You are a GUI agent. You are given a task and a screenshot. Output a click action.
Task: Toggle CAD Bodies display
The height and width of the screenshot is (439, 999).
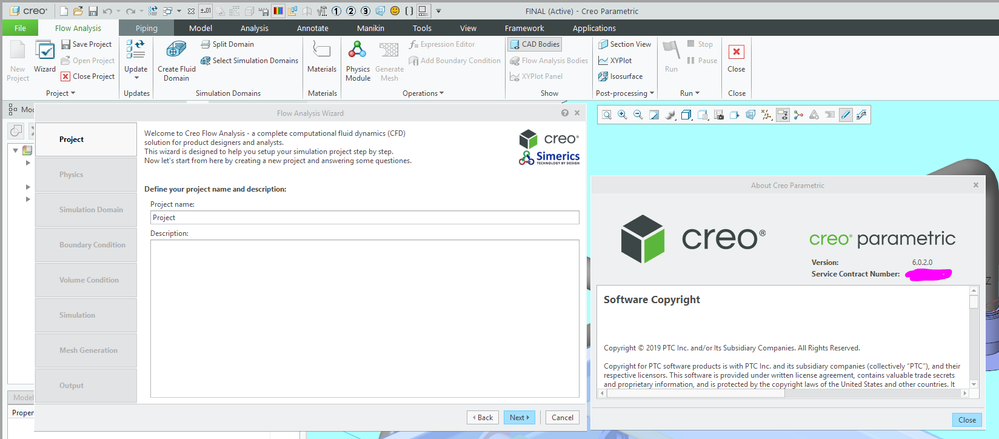(x=535, y=44)
